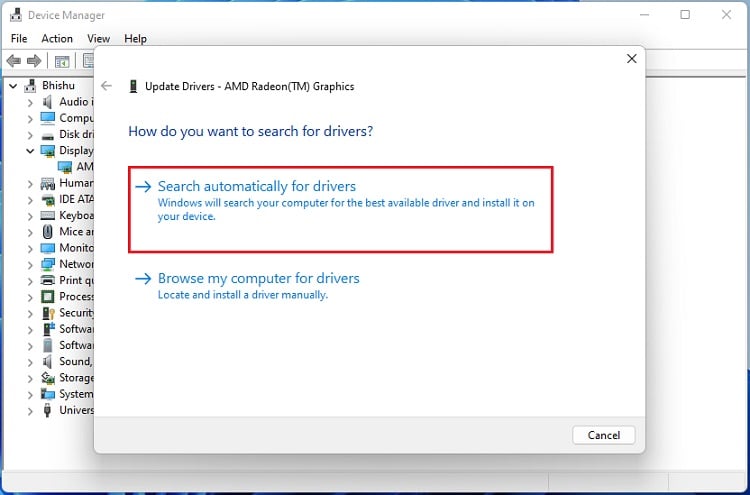Open the Help menu
The image size is (750, 495).
click(135, 39)
